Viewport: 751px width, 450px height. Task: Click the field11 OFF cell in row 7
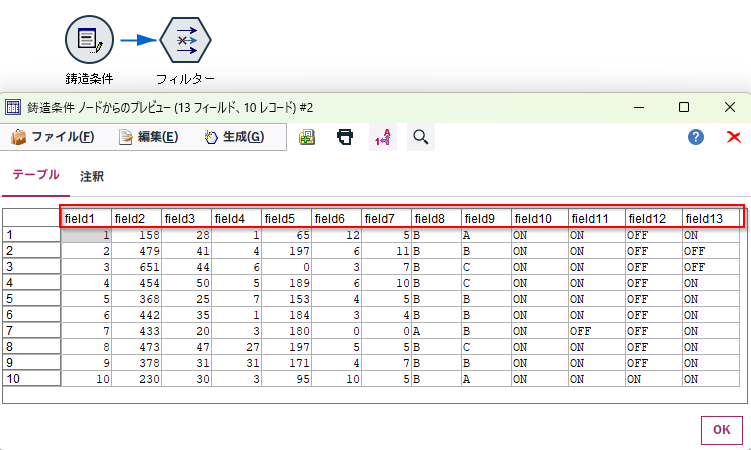[597, 331]
